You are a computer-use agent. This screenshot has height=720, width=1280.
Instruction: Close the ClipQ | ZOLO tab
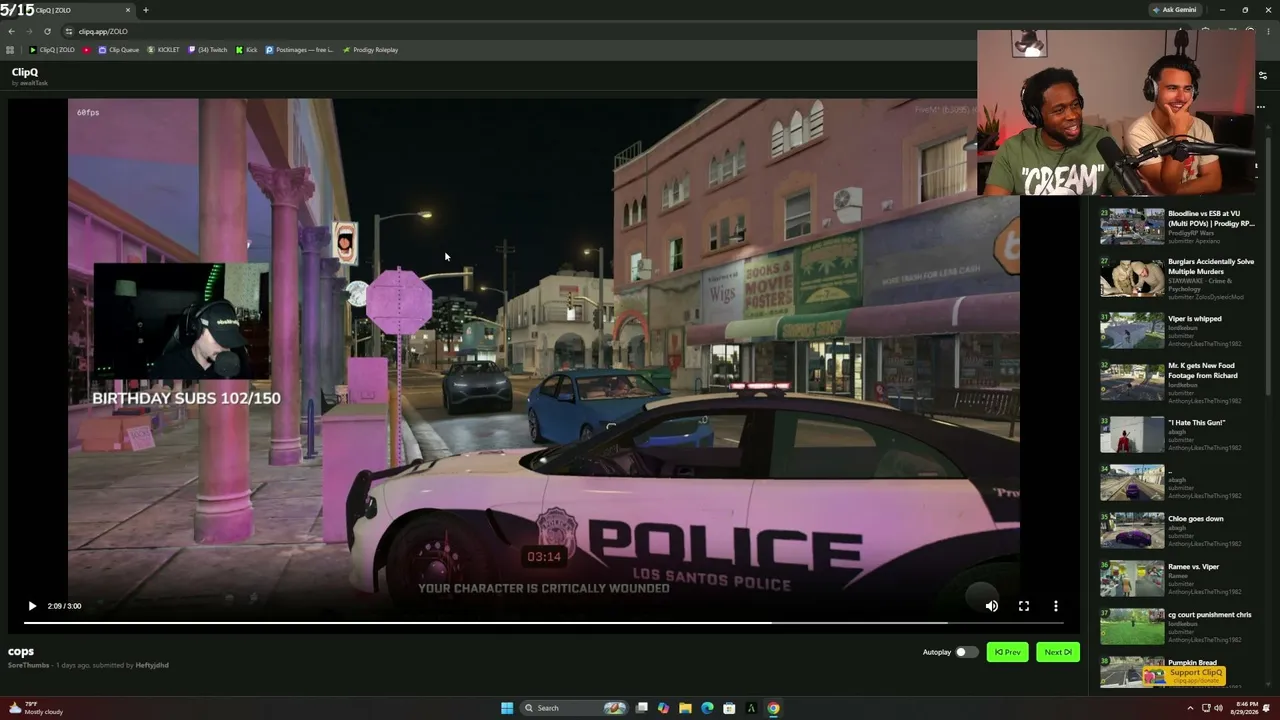(128, 10)
